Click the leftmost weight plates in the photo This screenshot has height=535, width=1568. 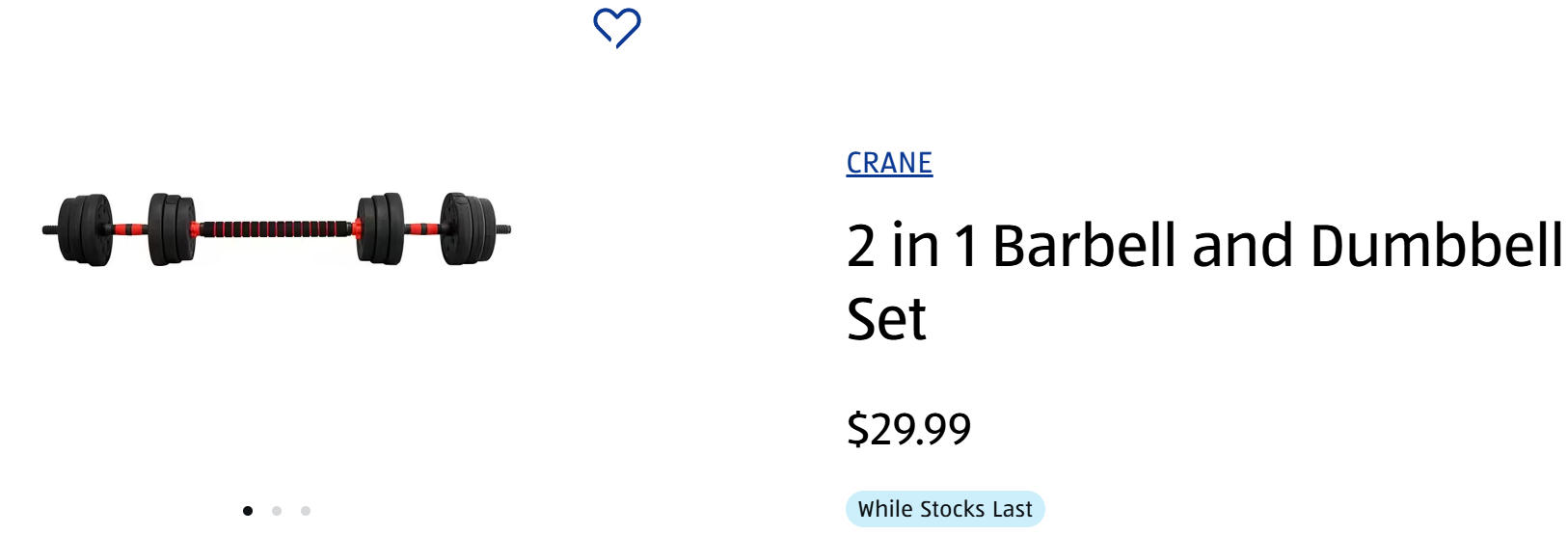tap(85, 229)
